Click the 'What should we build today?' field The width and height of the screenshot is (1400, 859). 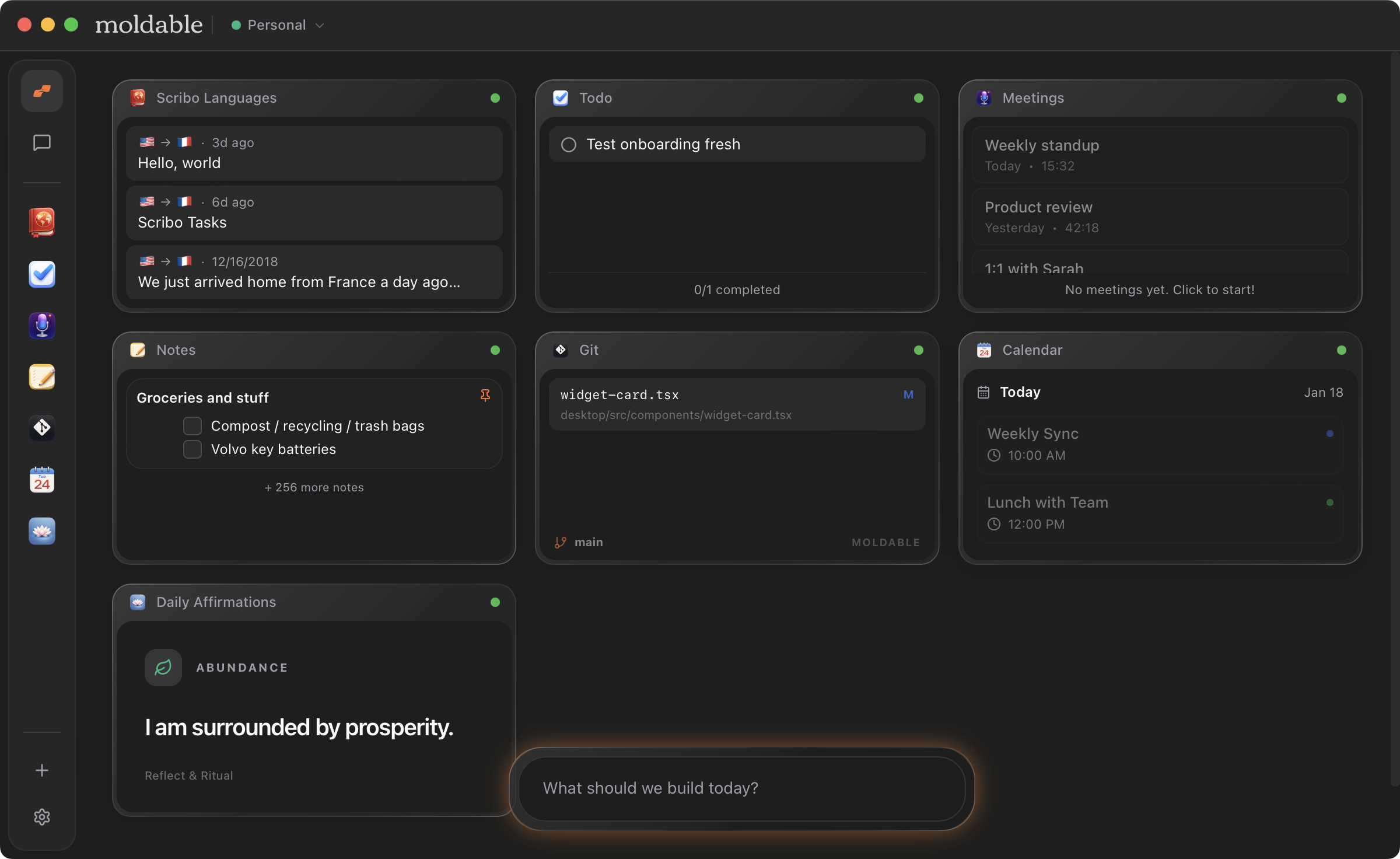pyautogui.click(x=741, y=788)
